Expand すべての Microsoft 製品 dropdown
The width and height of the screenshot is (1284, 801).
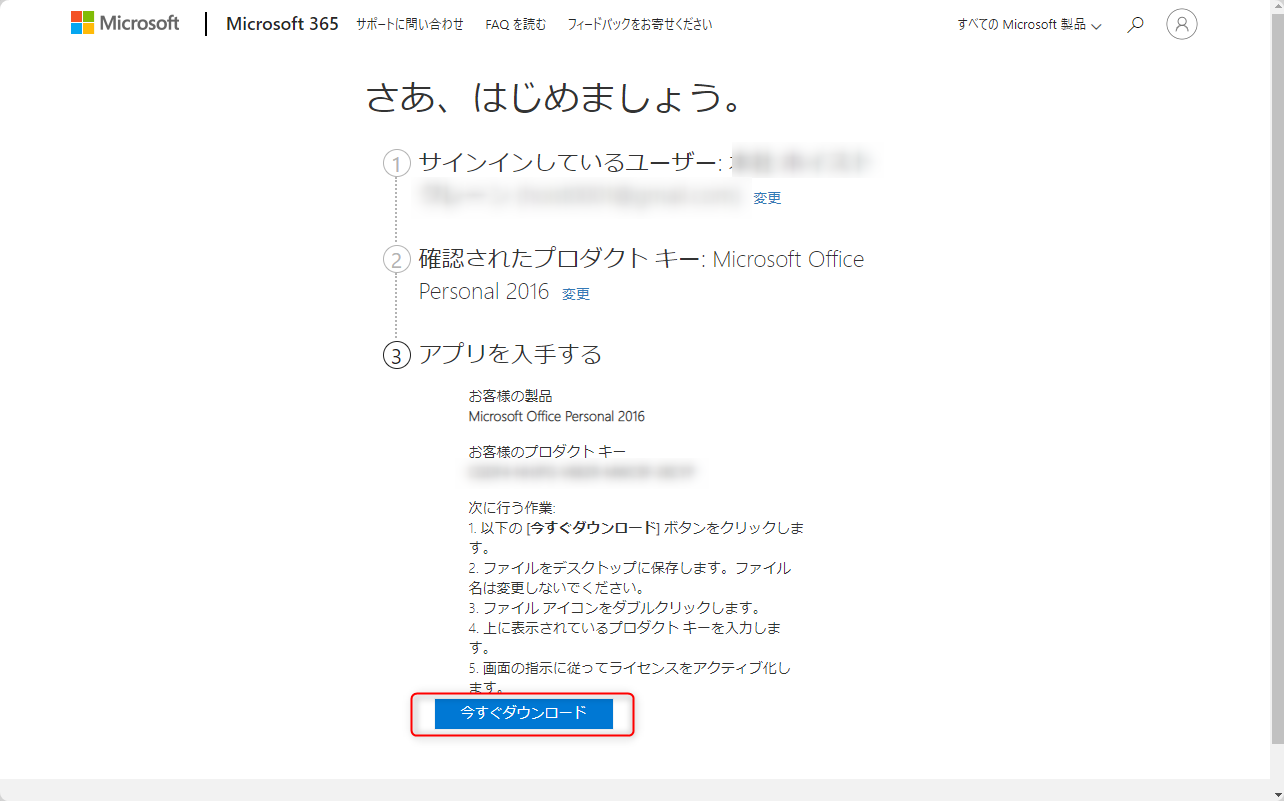click(1029, 25)
